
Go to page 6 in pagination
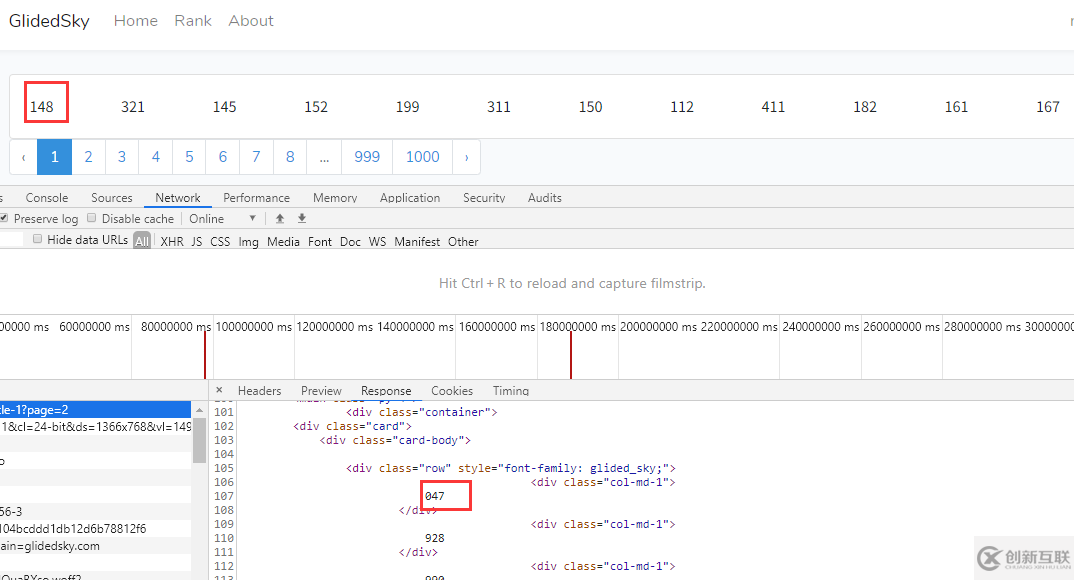point(223,157)
